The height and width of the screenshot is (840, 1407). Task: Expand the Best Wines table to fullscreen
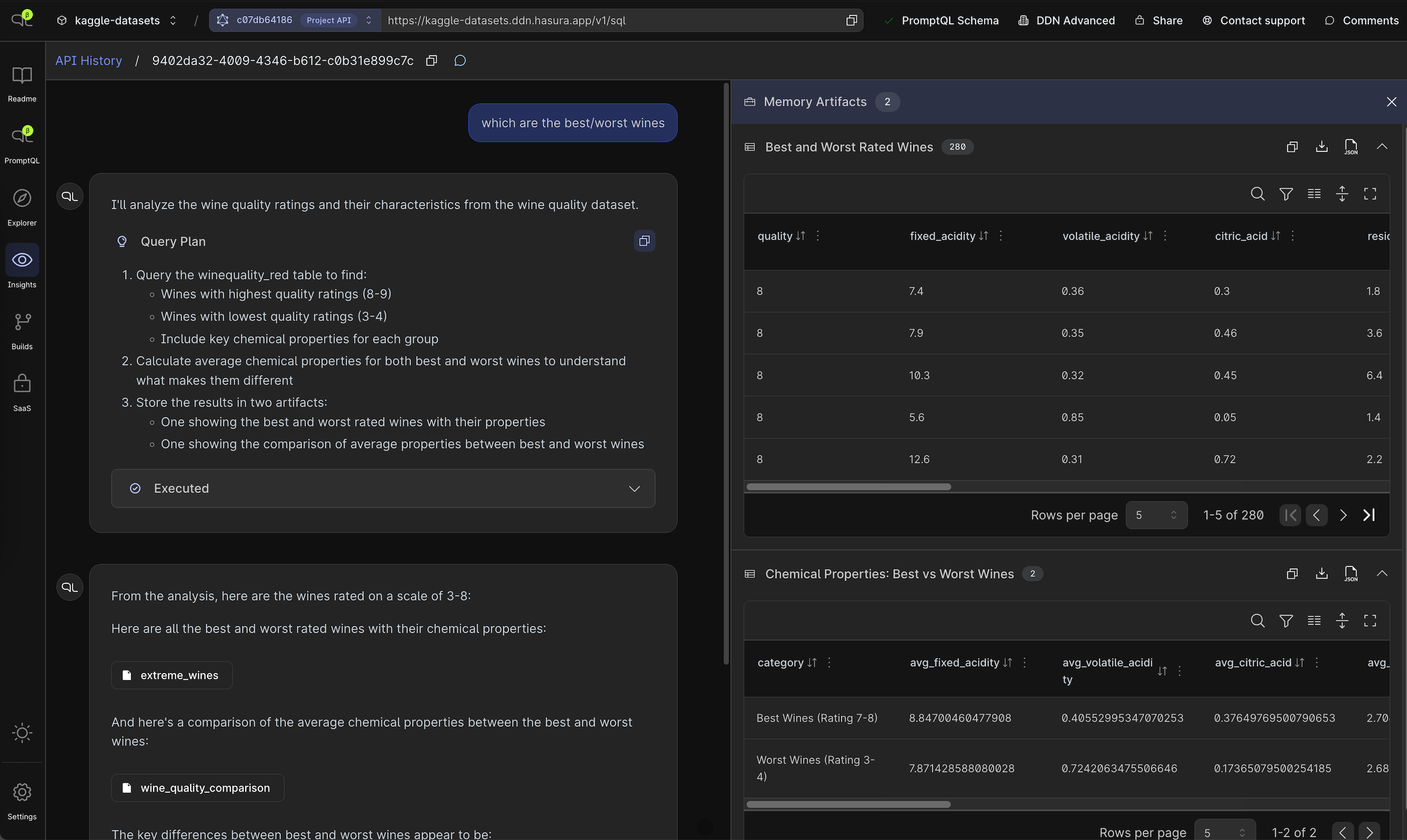tap(1369, 193)
